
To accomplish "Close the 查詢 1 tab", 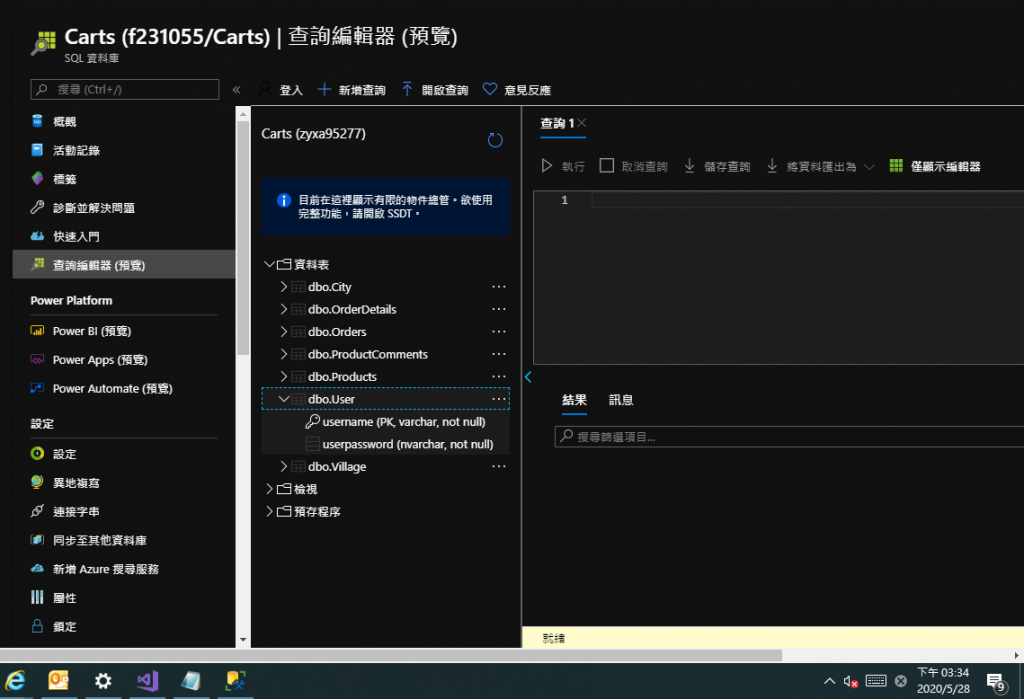I will [x=581, y=123].
